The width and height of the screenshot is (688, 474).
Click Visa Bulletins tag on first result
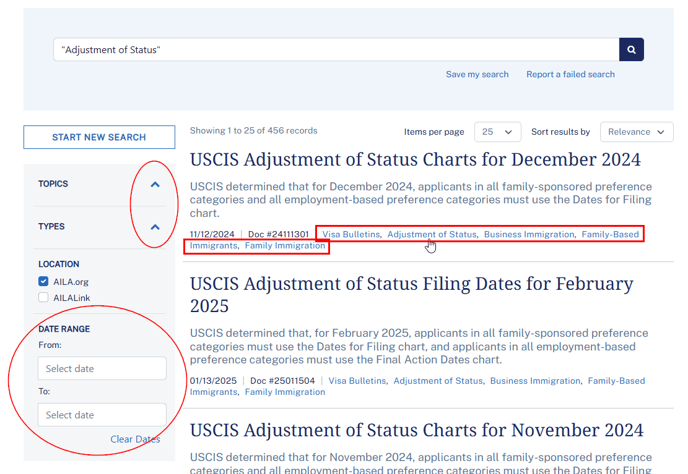[x=351, y=234]
